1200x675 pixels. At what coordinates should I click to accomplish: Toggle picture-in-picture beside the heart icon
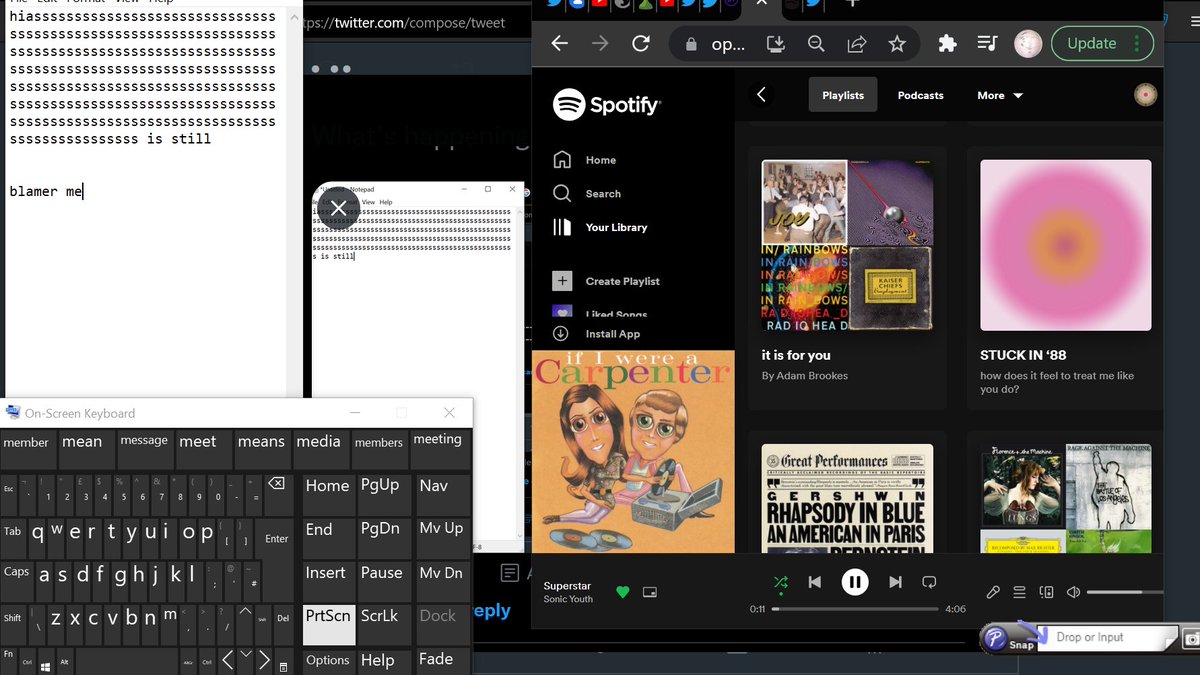click(x=650, y=592)
